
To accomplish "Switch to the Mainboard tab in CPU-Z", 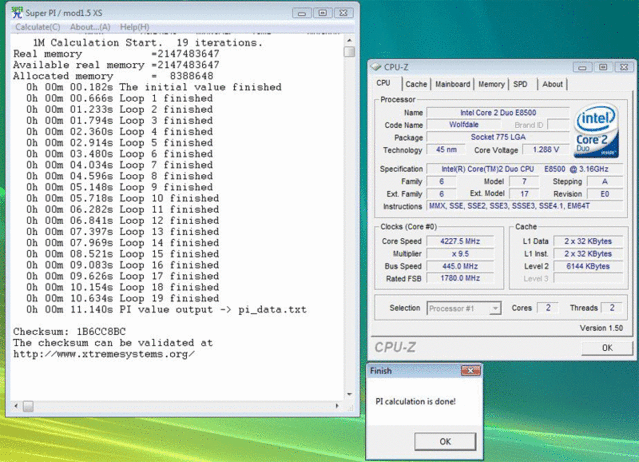I will 452,84.
